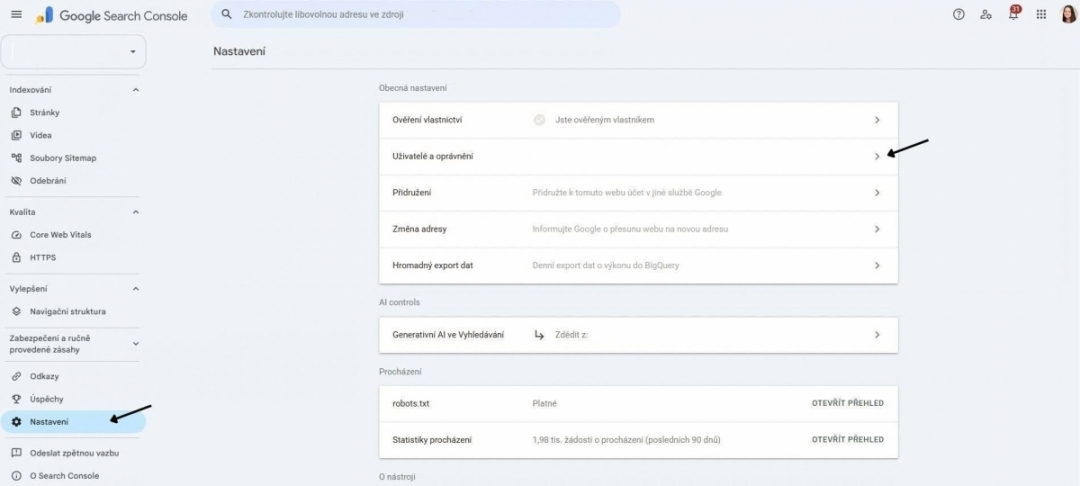Click the info icon beside O Search Console

pyautogui.click(x=17, y=476)
